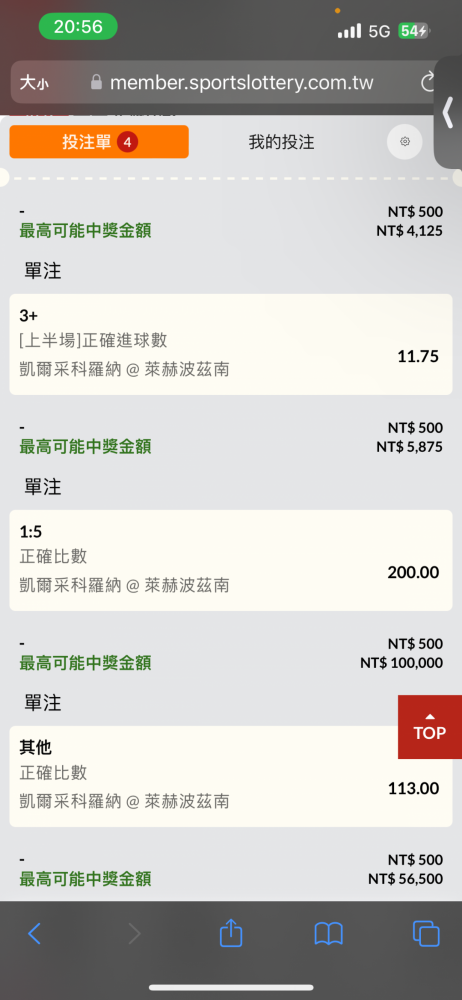The width and height of the screenshot is (462, 1000).
Task: Tap the grayed forward arrow
Action: 133,934
